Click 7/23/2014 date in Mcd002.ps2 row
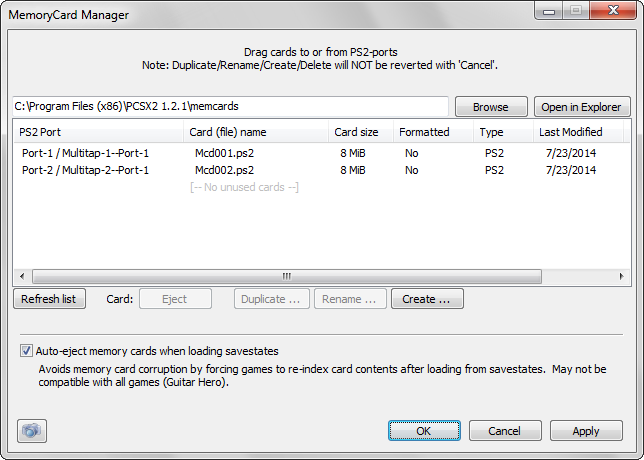 pos(571,170)
